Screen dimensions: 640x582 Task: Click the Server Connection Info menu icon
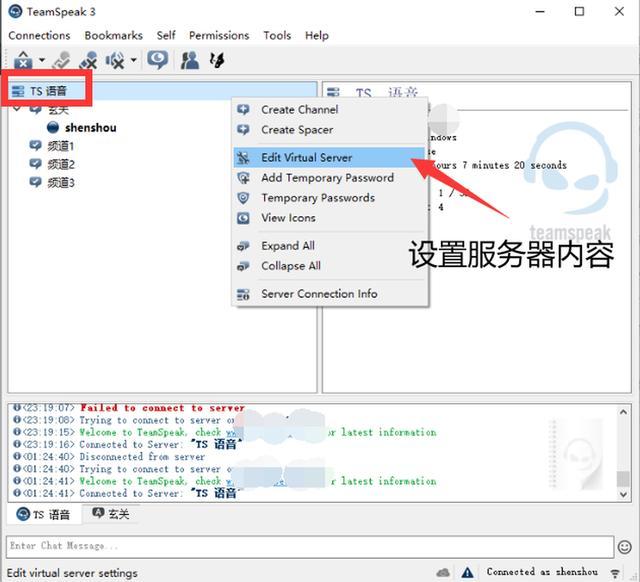(x=243, y=294)
